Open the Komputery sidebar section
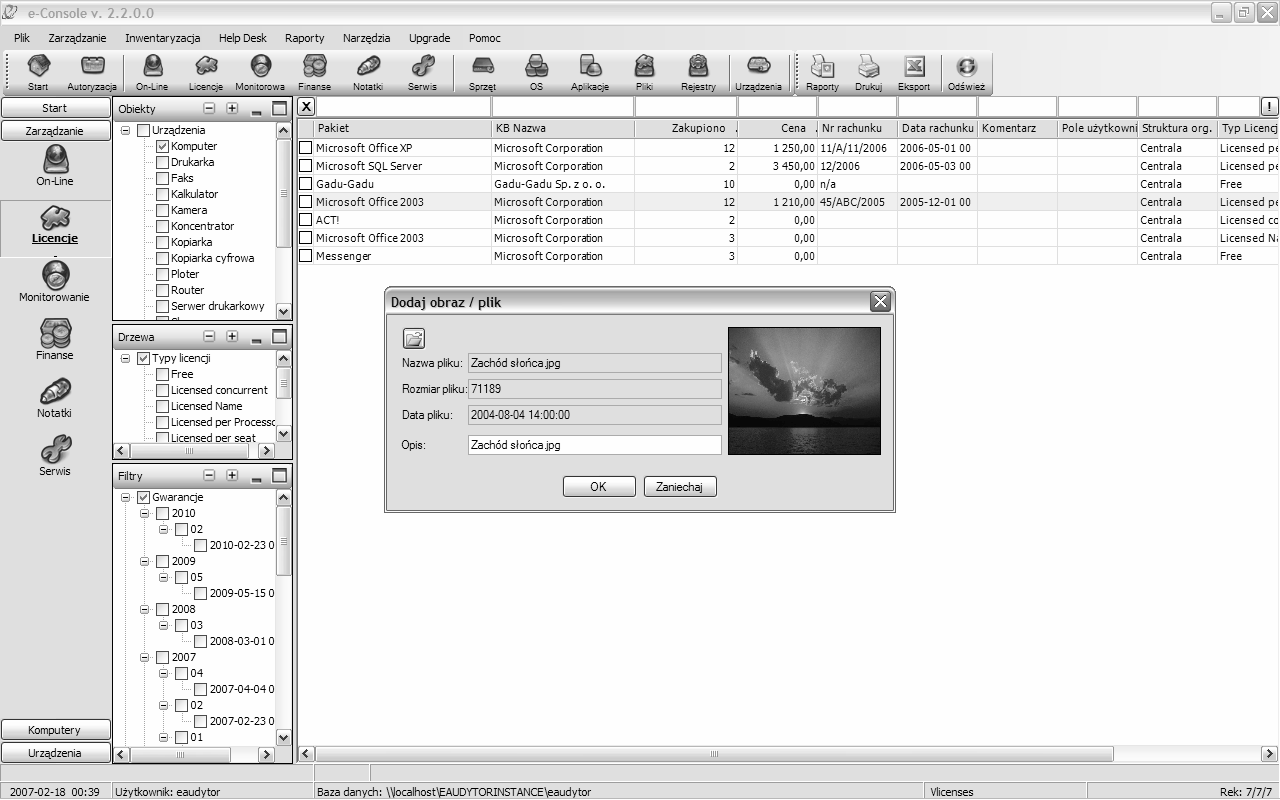 point(55,730)
